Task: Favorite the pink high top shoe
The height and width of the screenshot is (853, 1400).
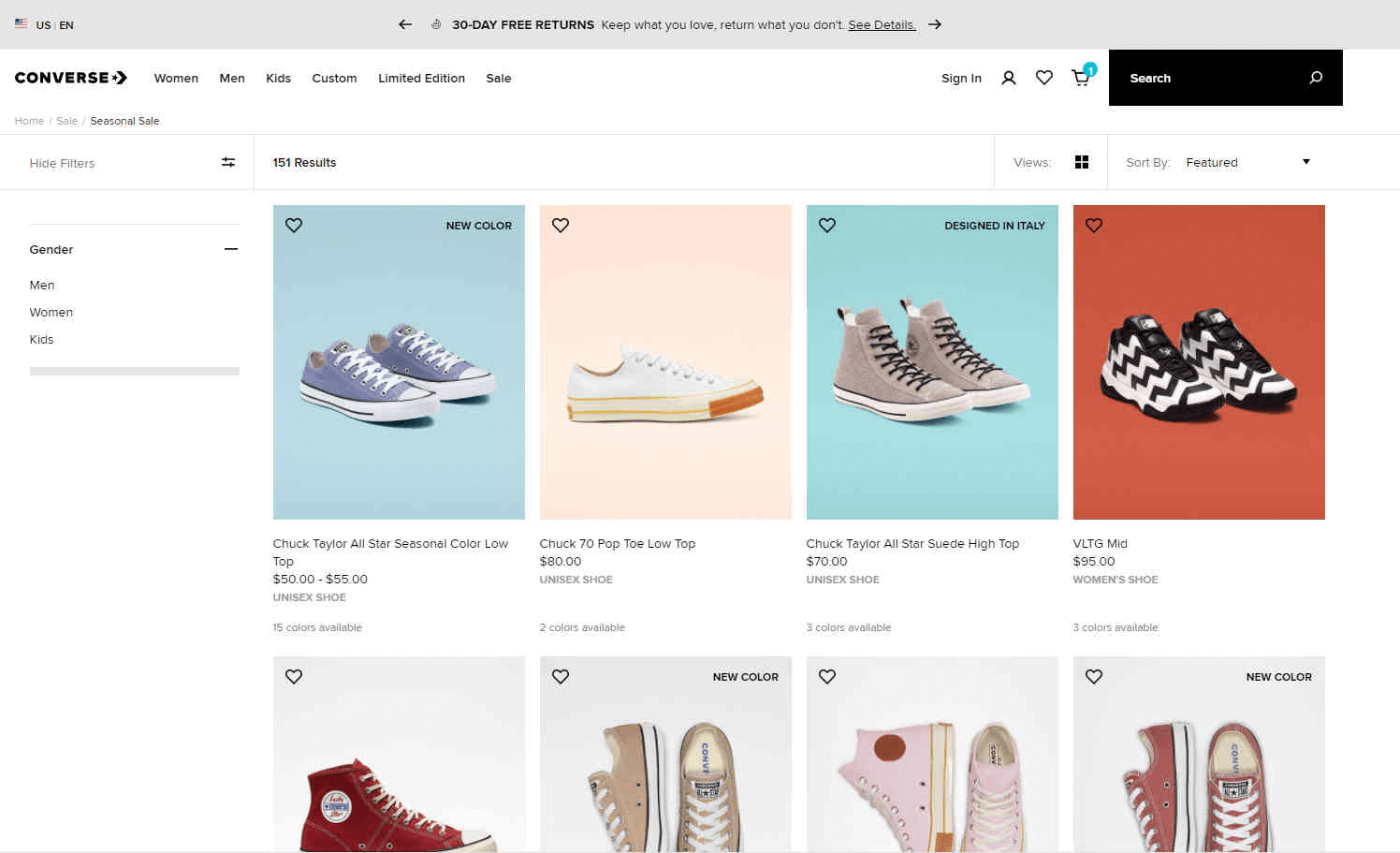Action: pos(827,677)
